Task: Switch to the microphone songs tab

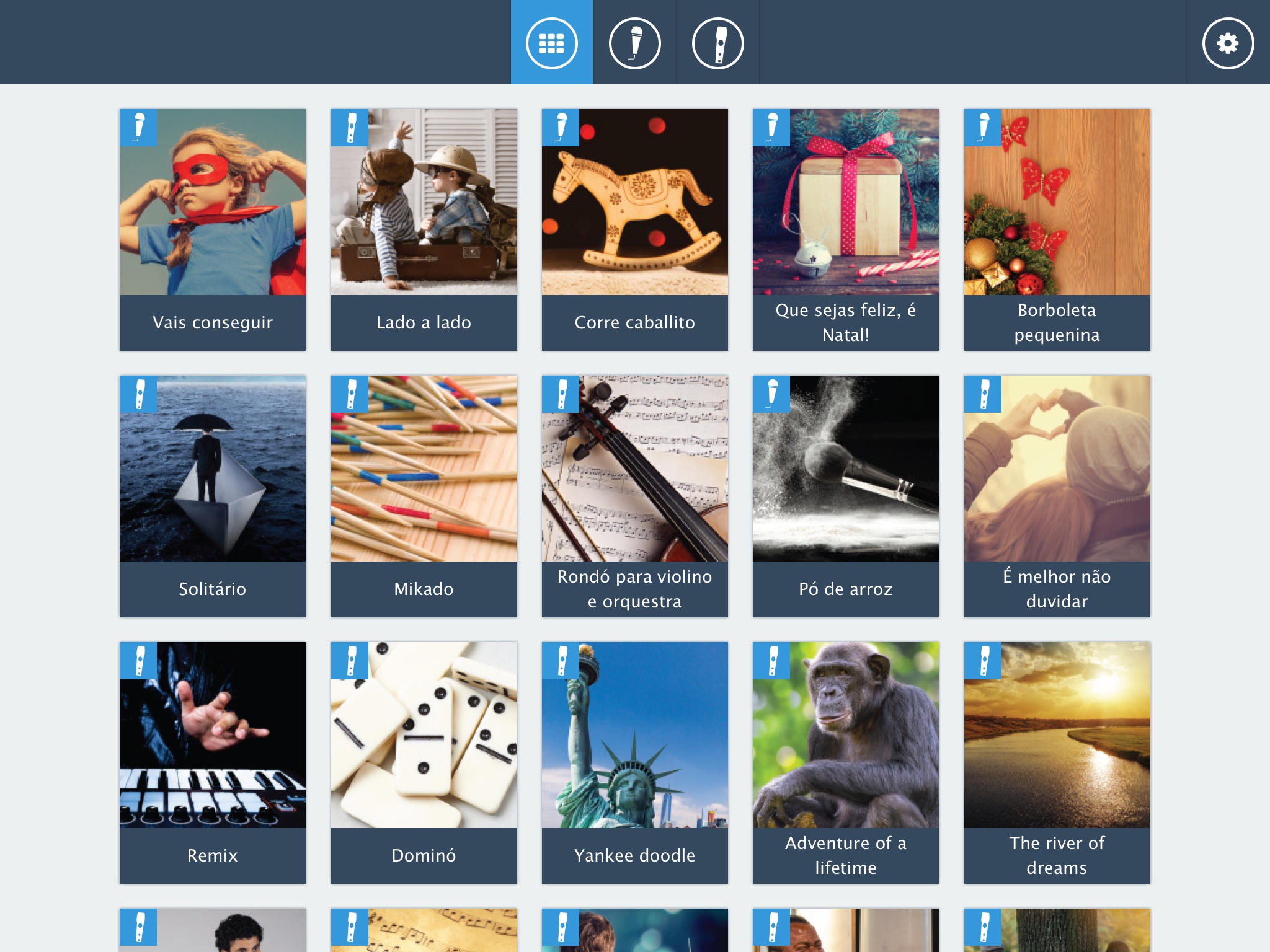Action: coord(634,42)
